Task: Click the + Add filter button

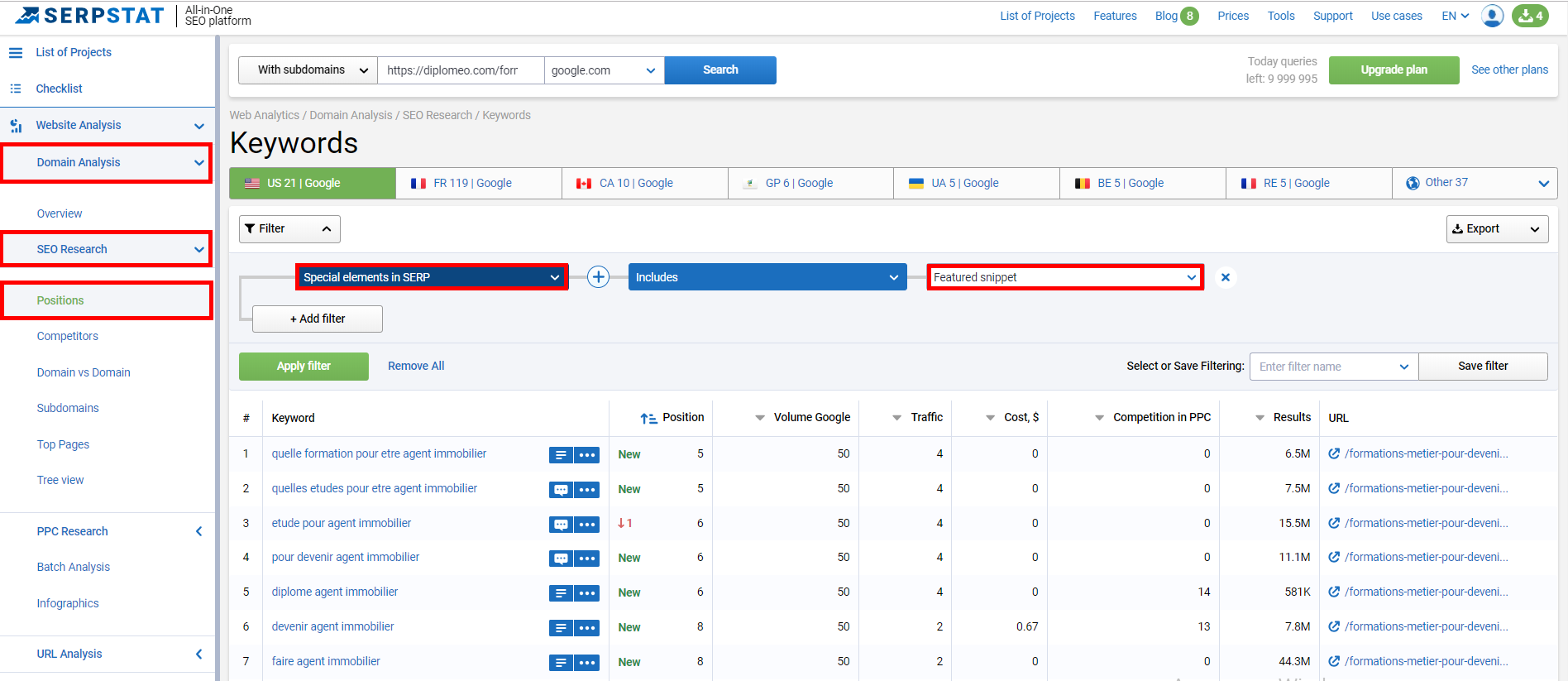Action: pos(318,319)
